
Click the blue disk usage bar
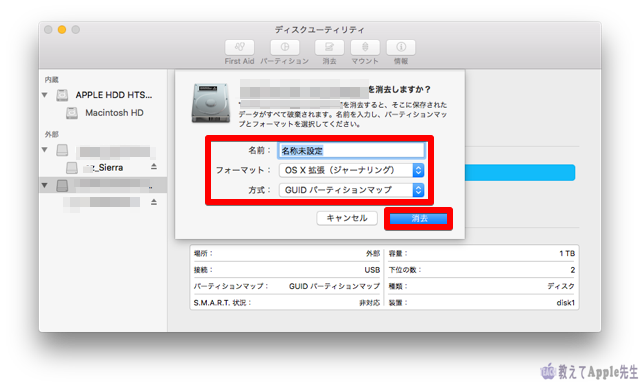520,173
